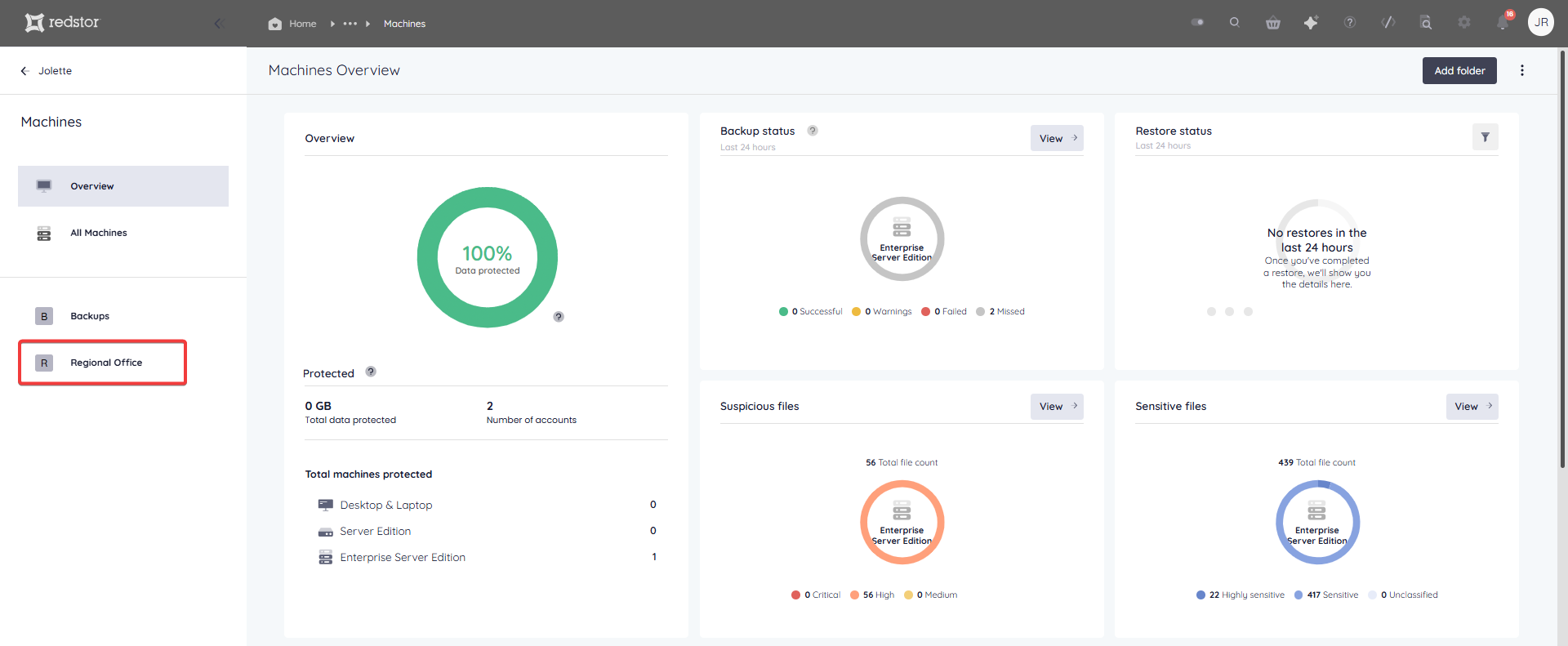The height and width of the screenshot is (646, 1568).
Task: Click Machines in the breadcrumb
Action: [404, 24]
